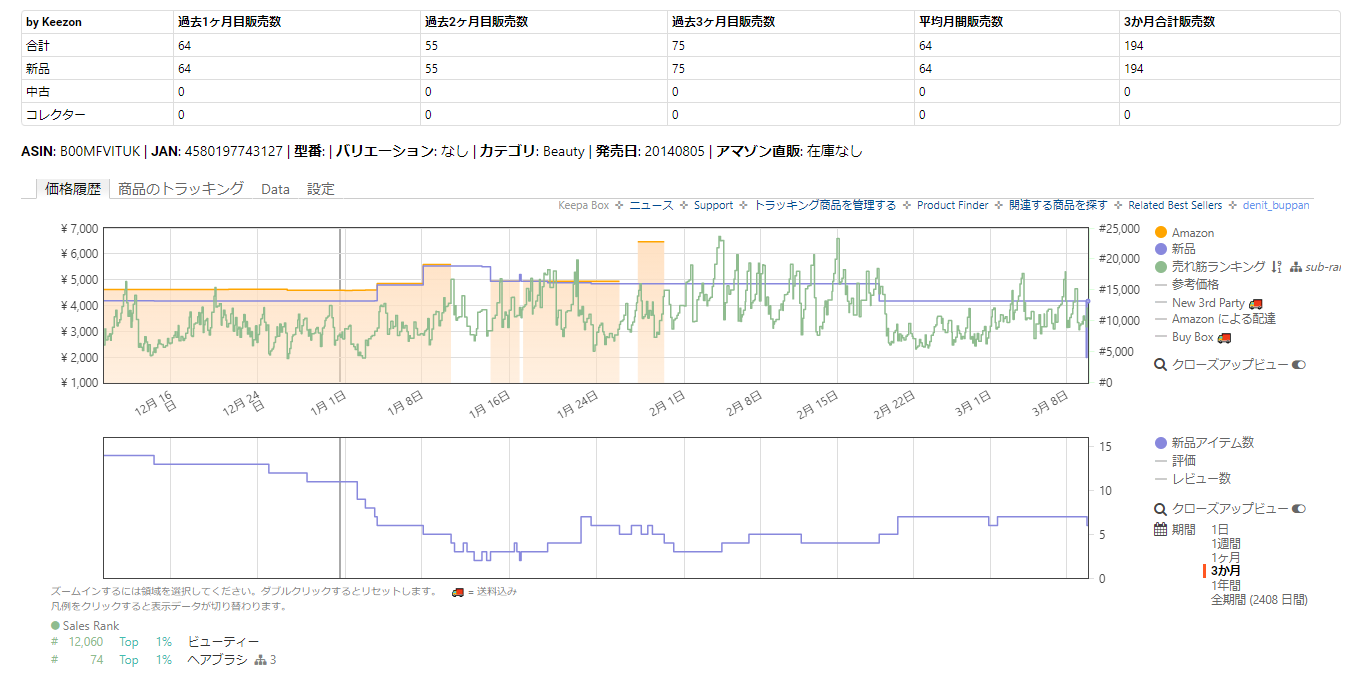The height and width of the screenshot is (678, 1361).
Task: Select the New 3rd Party cart icon
Action: (x=1255, y=304)
